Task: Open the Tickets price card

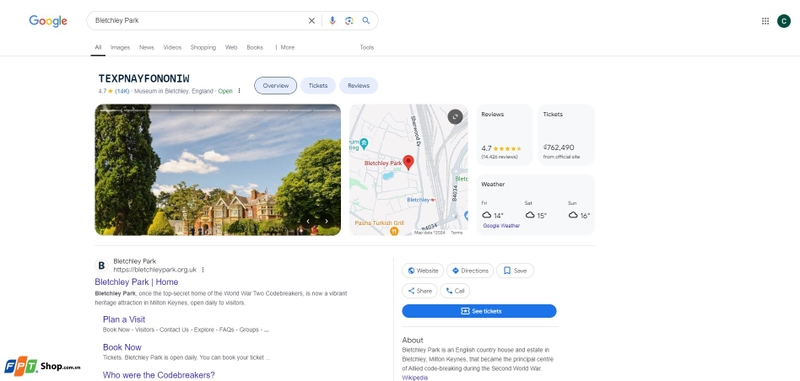Action: coord(566,135)
